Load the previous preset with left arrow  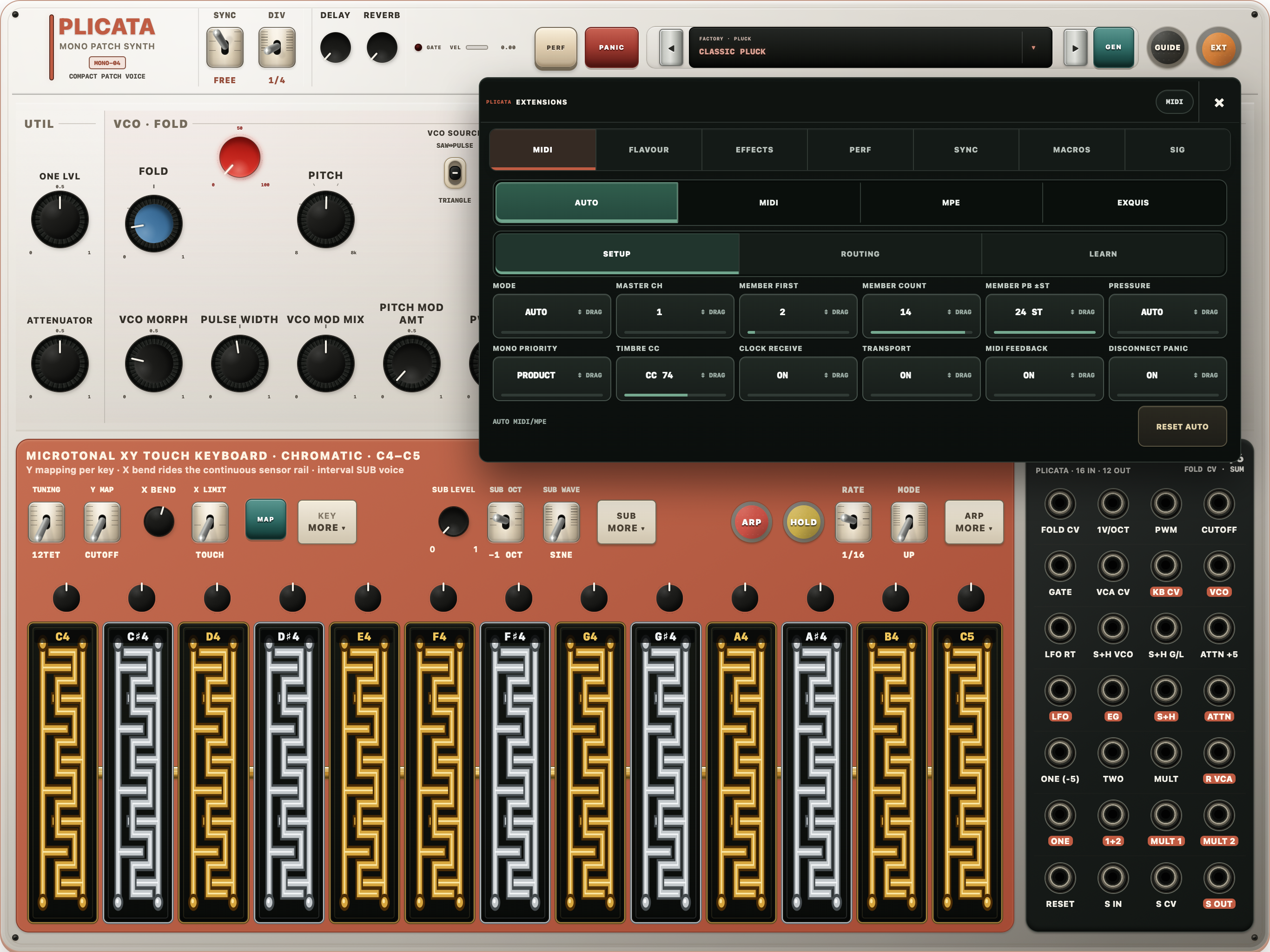pos(671,48)
